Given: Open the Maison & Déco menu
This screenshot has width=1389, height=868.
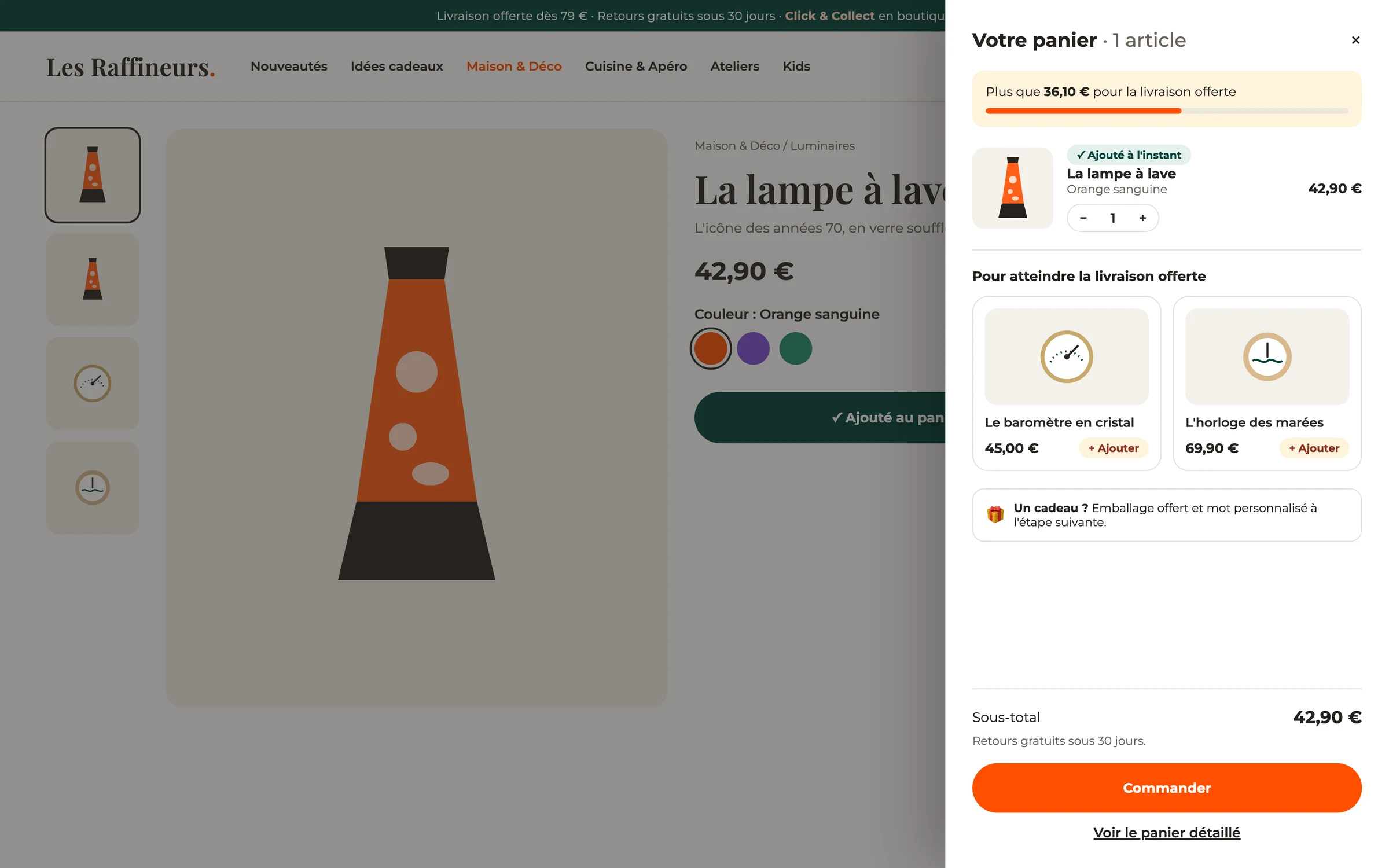Looking at the screenshot, I should (514, 67).
